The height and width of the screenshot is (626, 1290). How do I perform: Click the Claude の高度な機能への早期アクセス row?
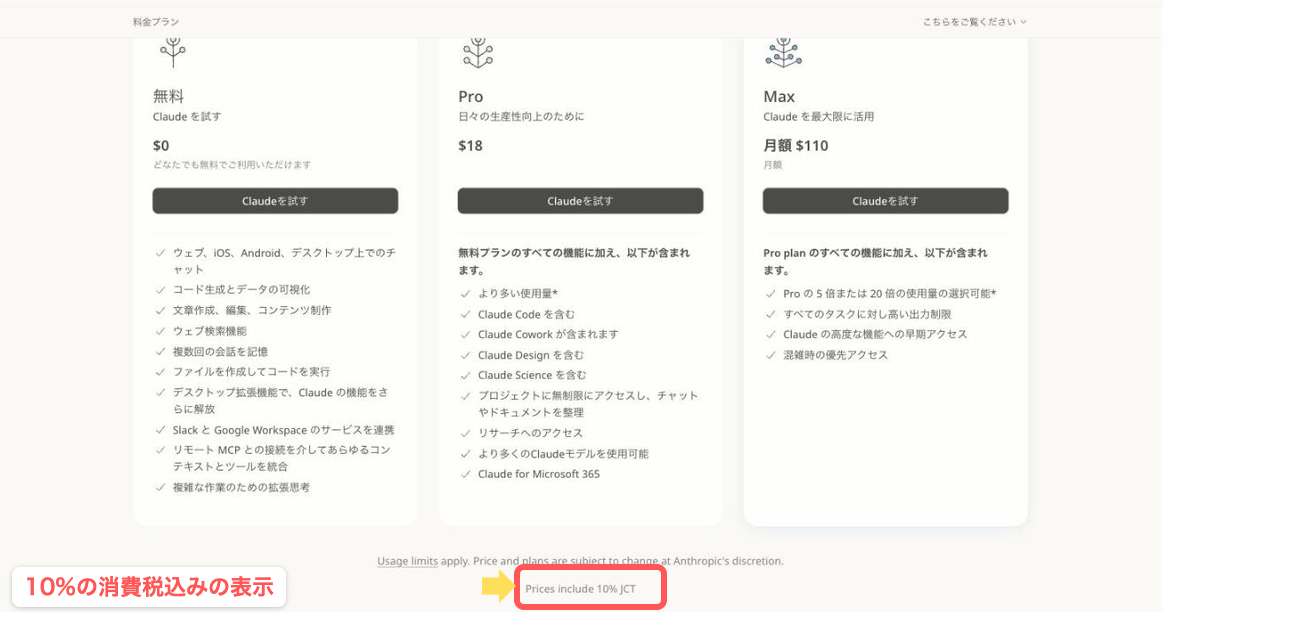(x=867, y=334)
